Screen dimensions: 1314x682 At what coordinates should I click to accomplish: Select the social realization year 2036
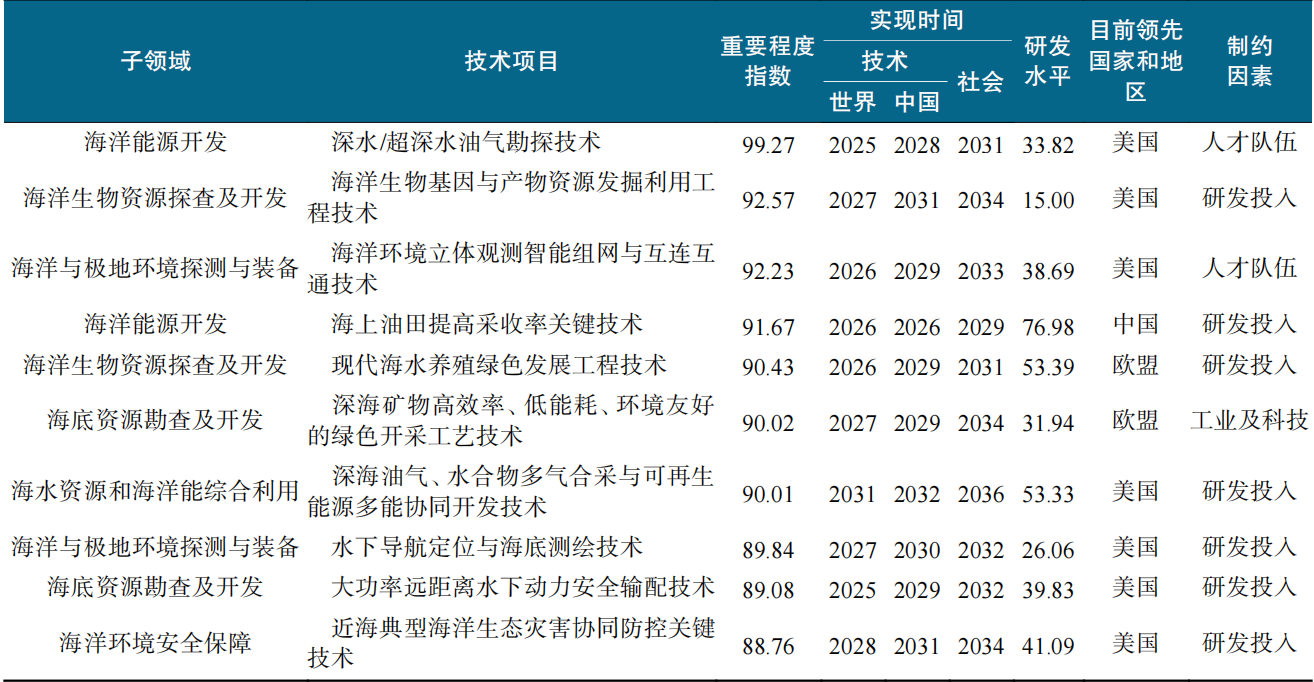pos(980,494)
